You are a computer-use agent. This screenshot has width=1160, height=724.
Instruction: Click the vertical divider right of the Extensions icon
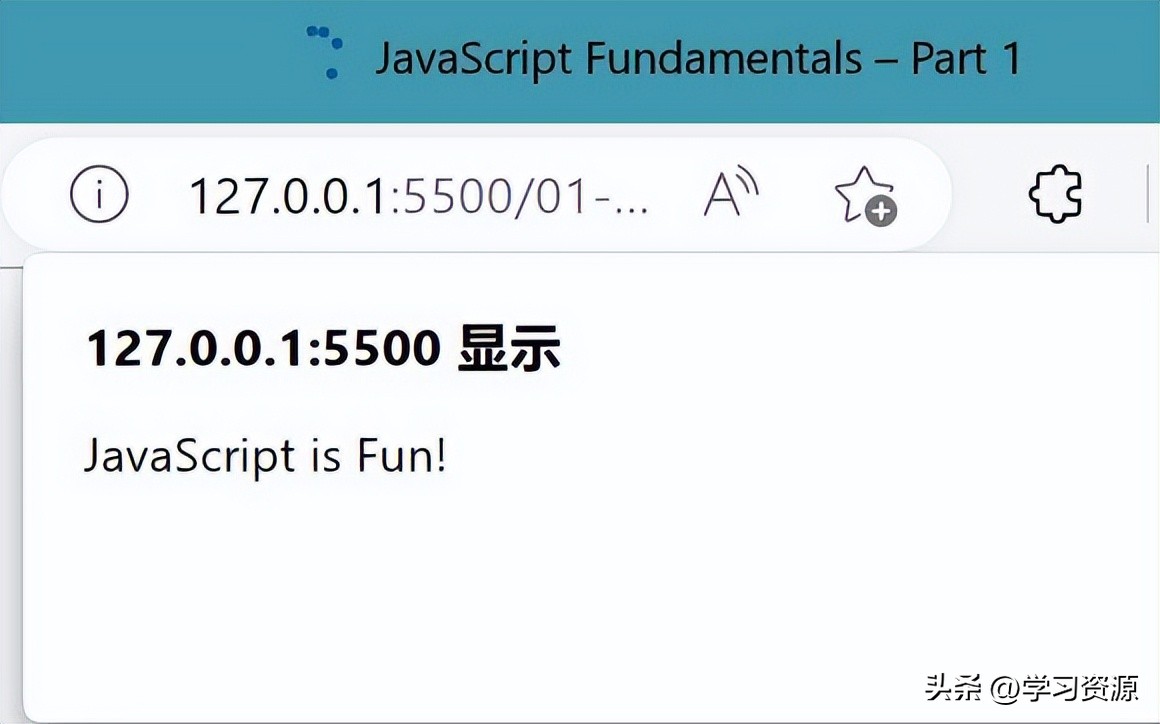tap(1148, 194)
